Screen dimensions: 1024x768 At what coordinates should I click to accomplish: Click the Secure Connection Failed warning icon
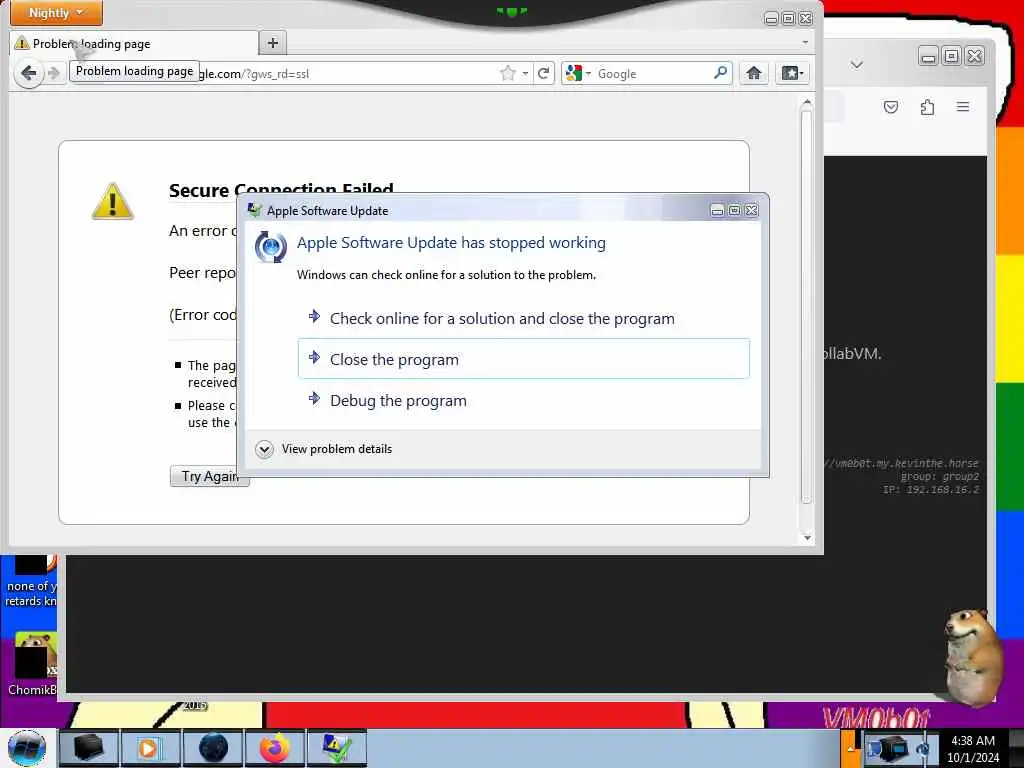(x=112, y=200)
